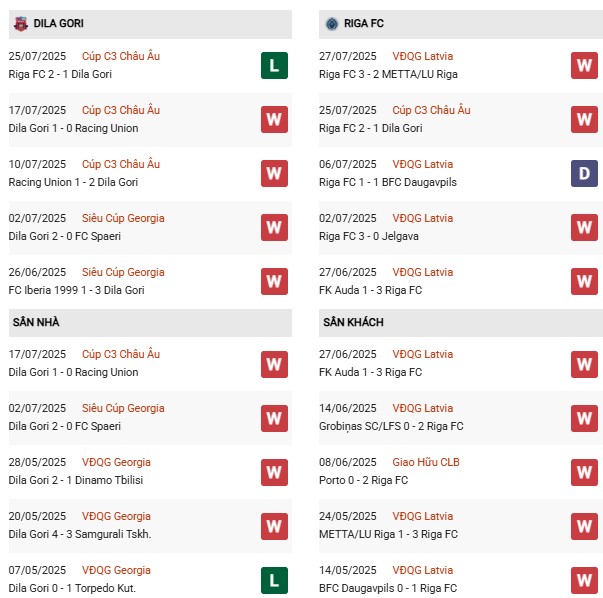This screenshot has width=603, height=598.
Task: Click Siêu Cúp Georgia link dated 26/06/2025
Action: [123, 272]
